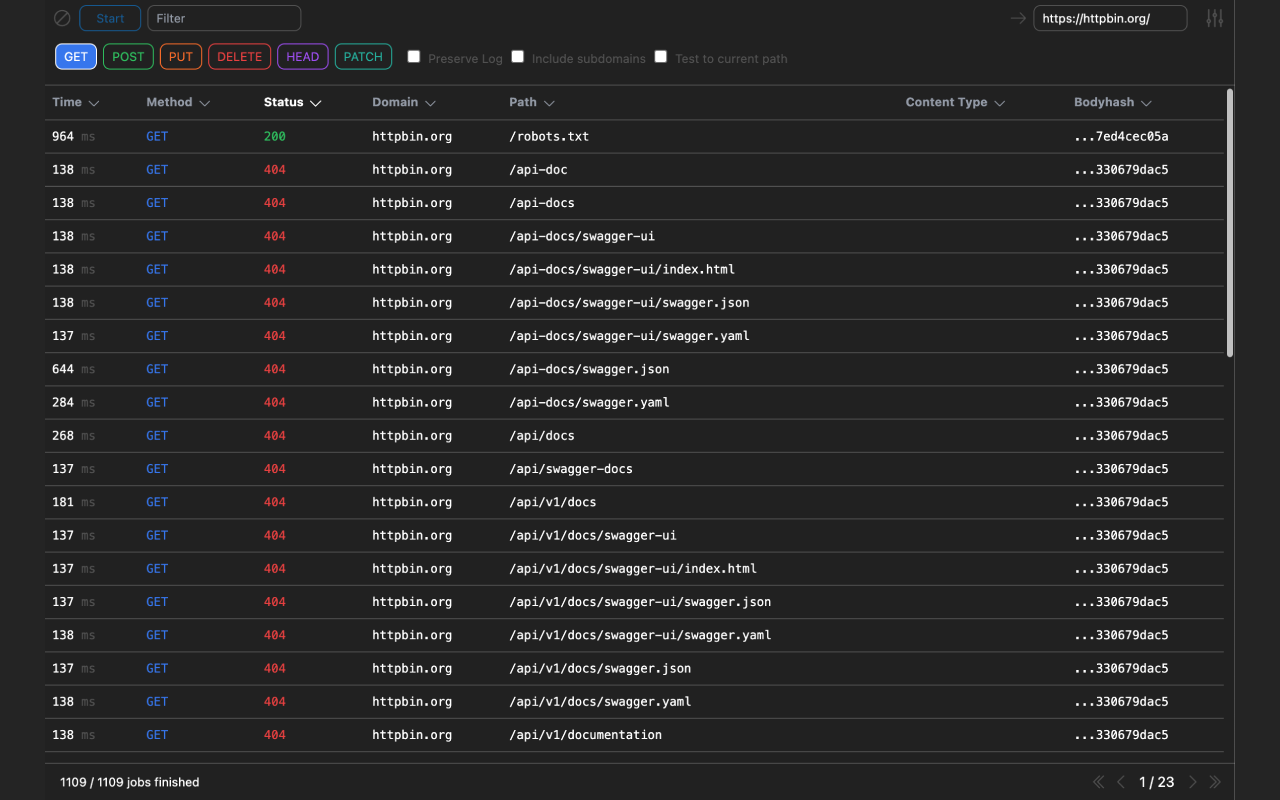Toggle the GET method filter
This screenshot has width=1280, height=800.
tap(76, 57)
